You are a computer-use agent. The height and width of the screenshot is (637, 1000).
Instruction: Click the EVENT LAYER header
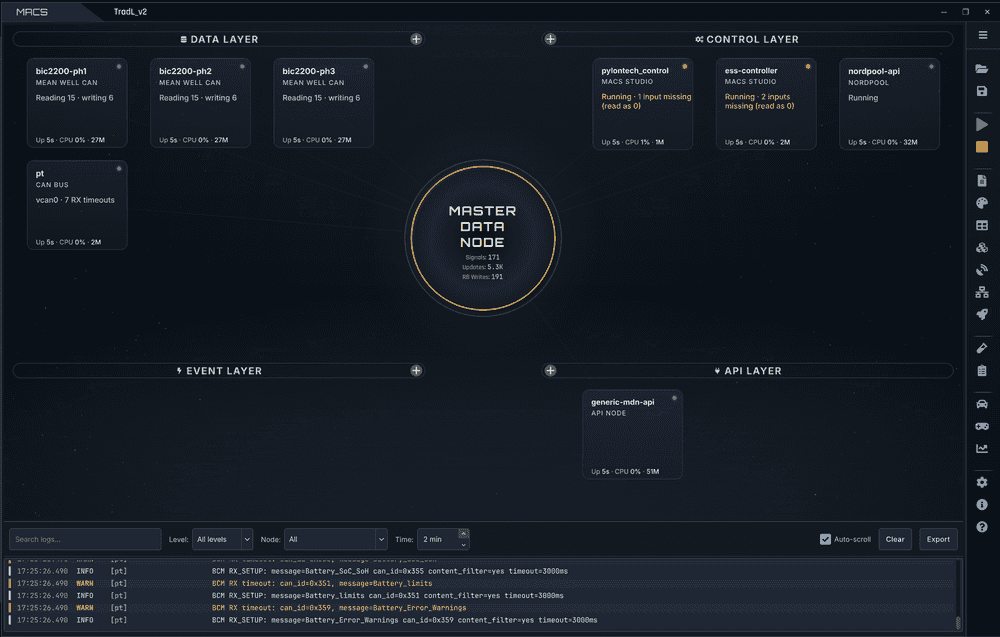(219, 370)
